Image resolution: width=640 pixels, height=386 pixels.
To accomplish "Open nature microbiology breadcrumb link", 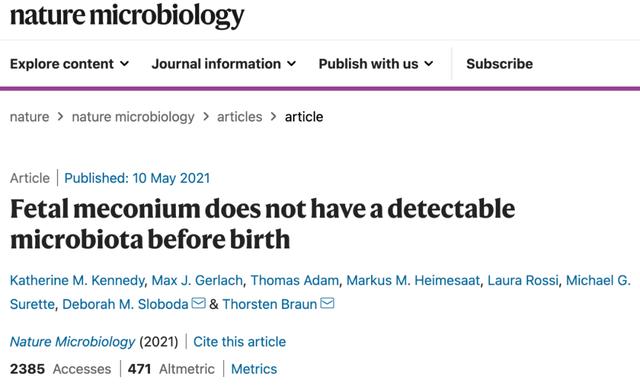I will coord(133,117).
